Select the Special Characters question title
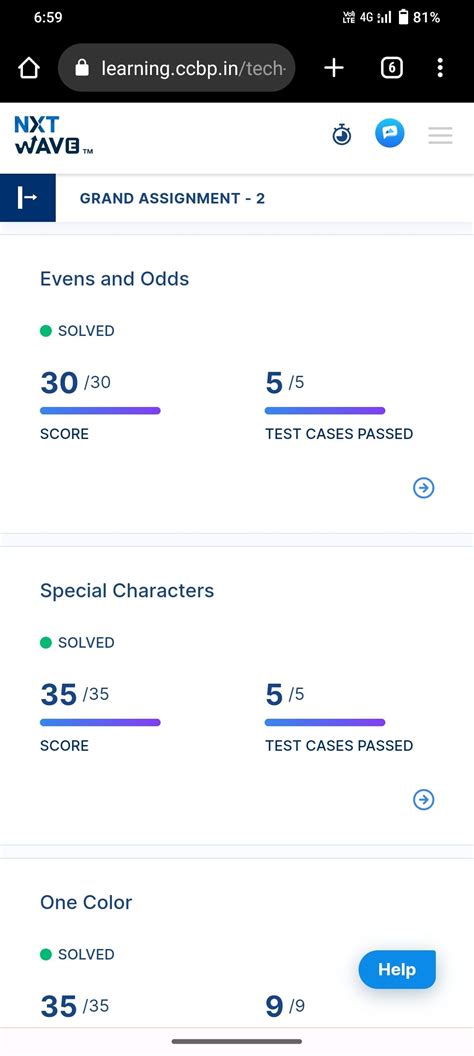 (127, 591)
